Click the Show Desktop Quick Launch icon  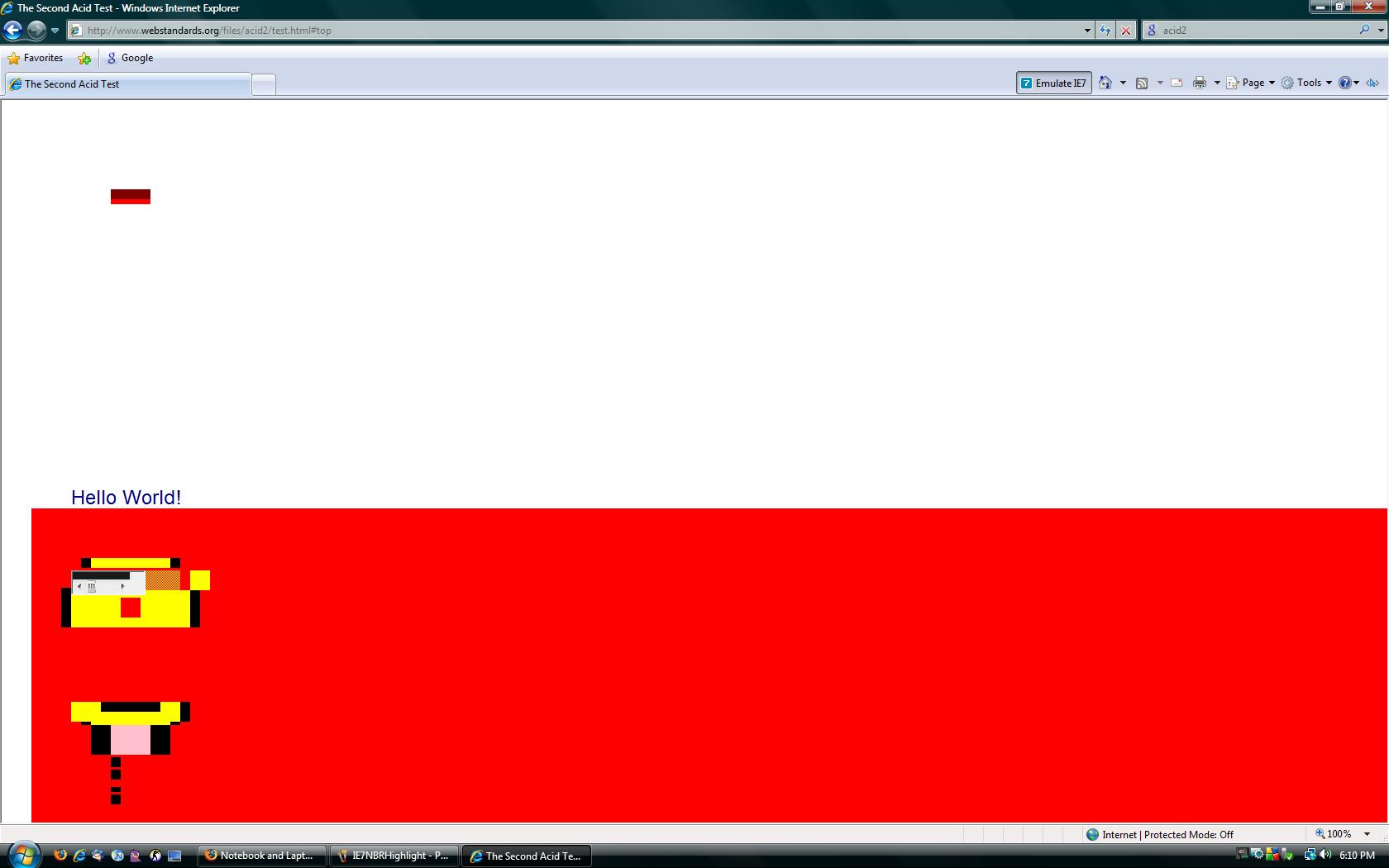click(174, 856)
